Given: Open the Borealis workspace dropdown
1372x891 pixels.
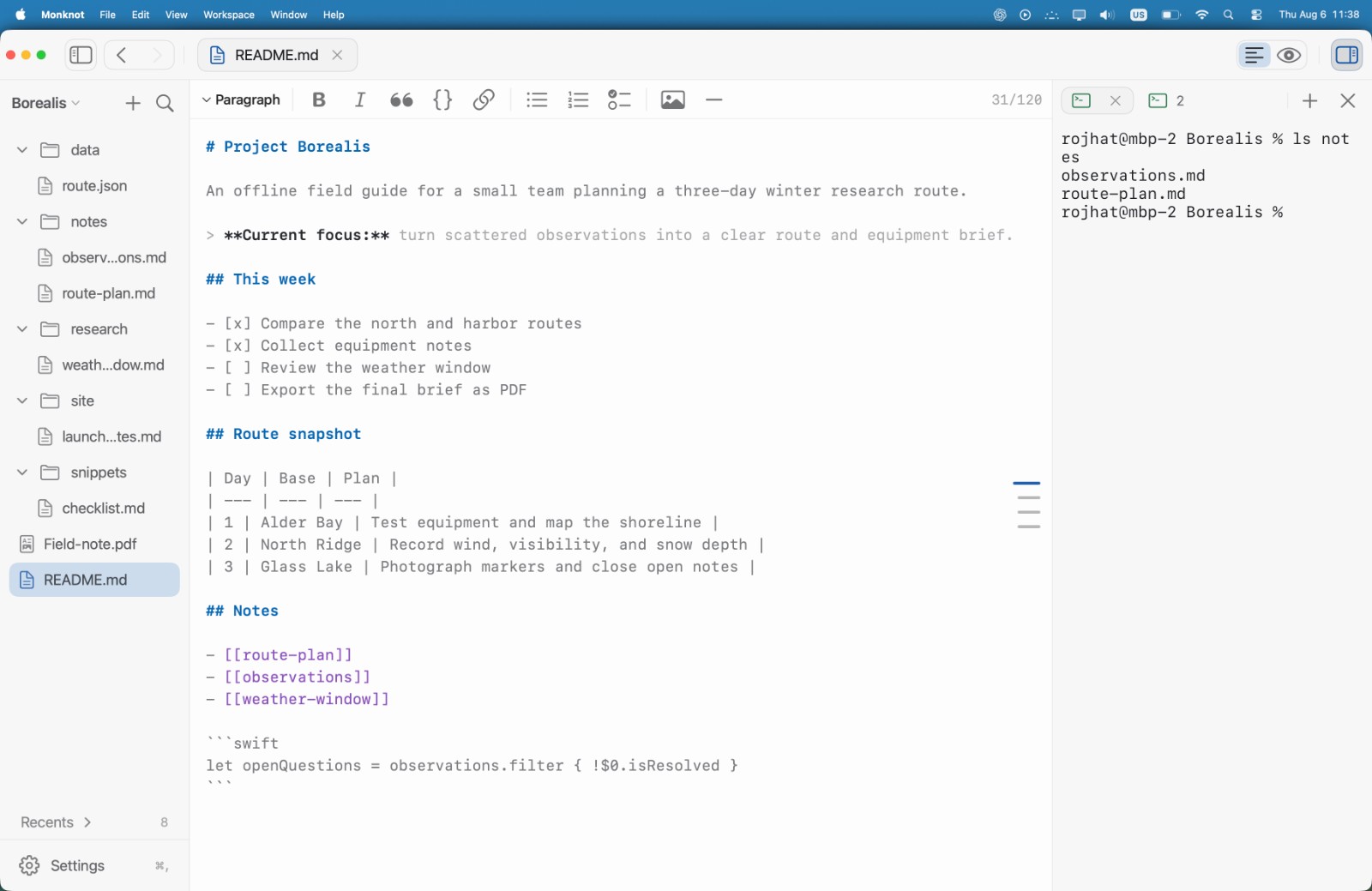Looking at the screenshot, I should (x=45, y=103).
